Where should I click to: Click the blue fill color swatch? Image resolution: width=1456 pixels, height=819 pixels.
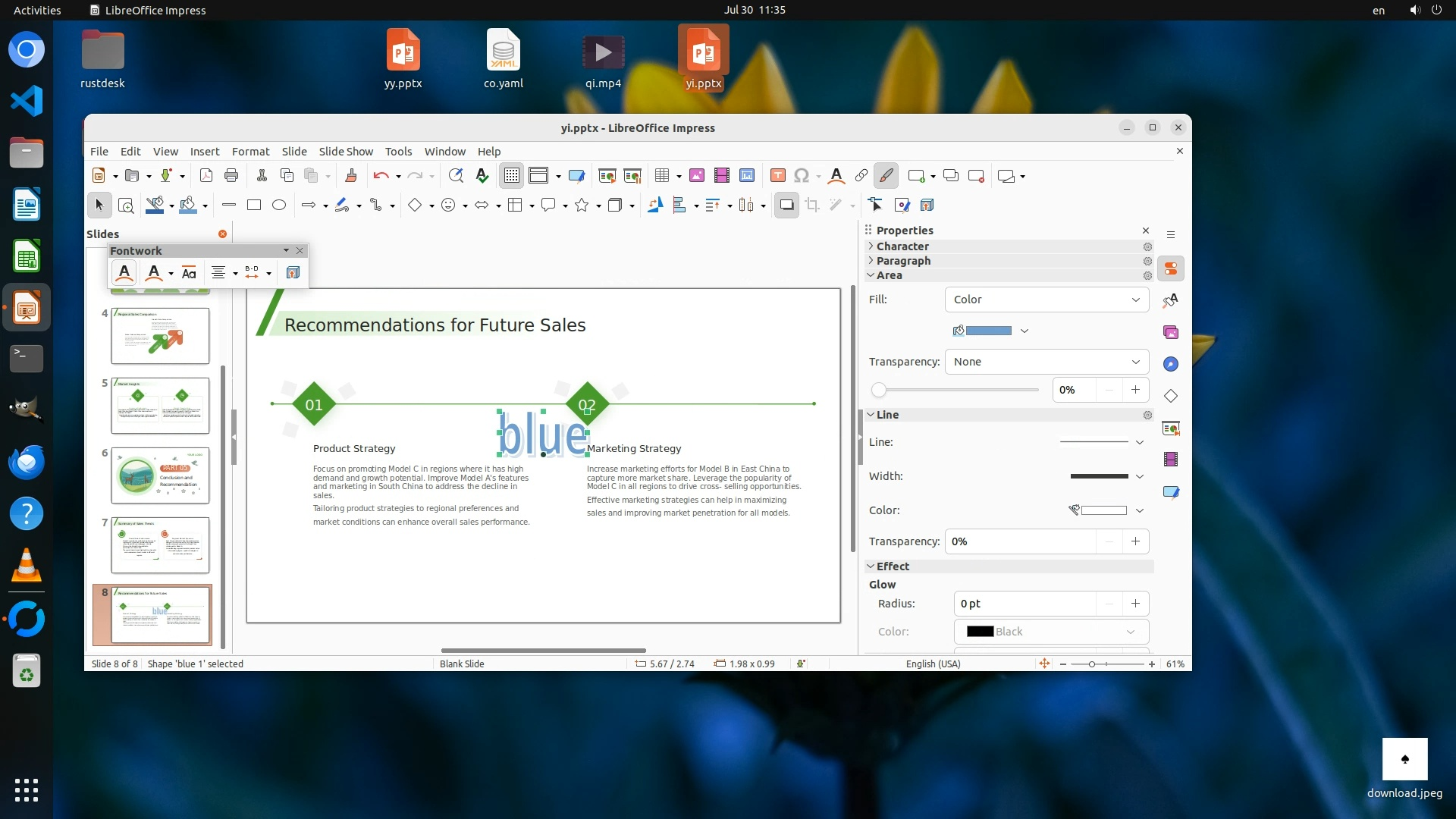[x=988, y=331]
